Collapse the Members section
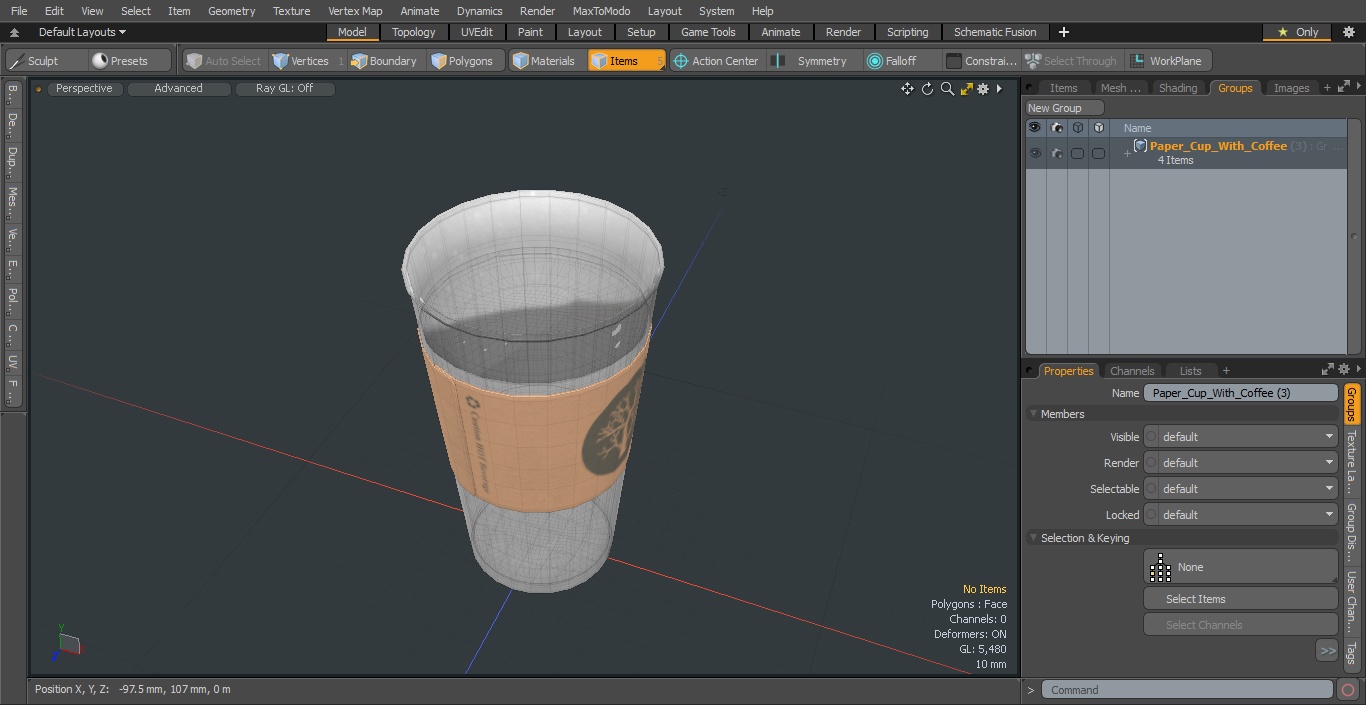The image size is (1366, 705). pos(1033,414)
